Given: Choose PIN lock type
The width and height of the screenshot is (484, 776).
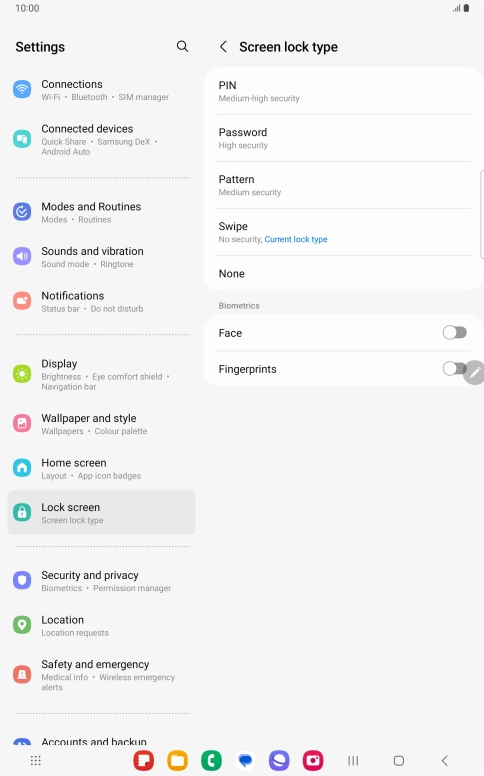Looking at the screenshot, I should tap(343, 91).
